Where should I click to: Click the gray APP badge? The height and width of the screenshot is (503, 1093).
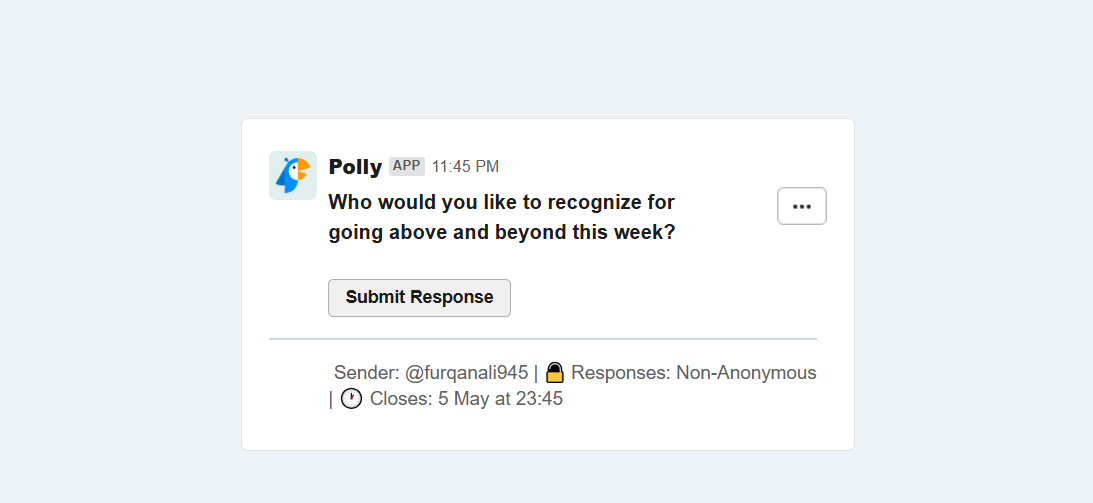point(406,166)
